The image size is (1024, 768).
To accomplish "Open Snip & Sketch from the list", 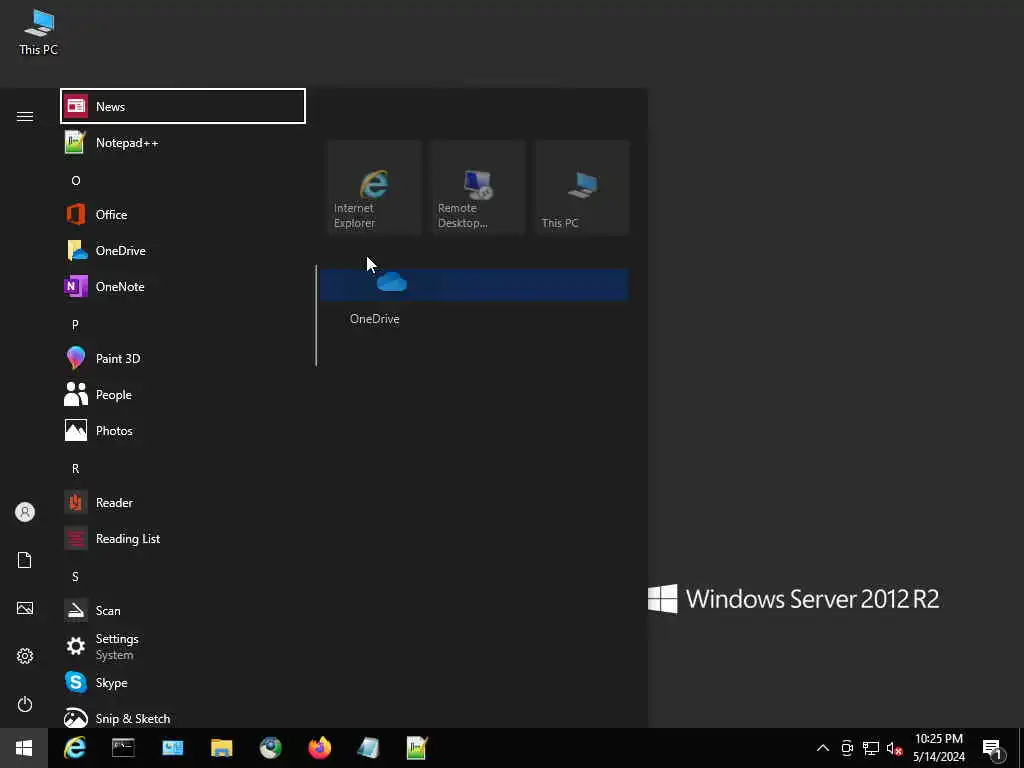I will pos(183,717).
